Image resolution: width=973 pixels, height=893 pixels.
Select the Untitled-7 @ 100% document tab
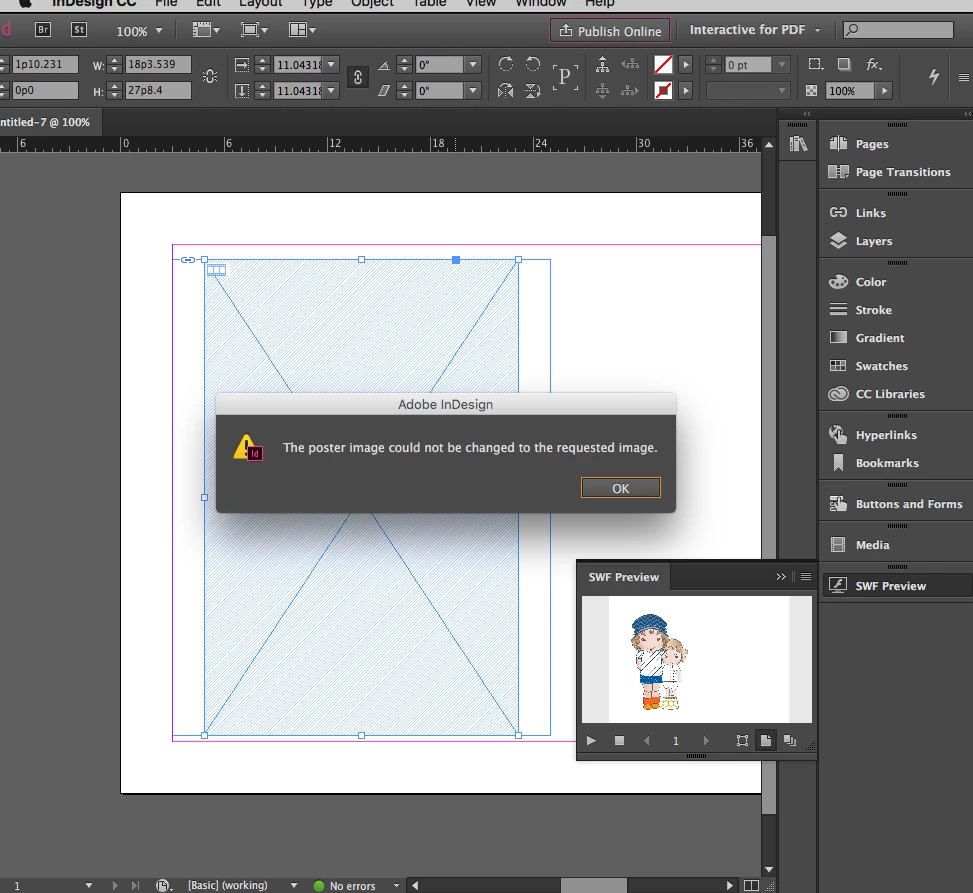45,122
